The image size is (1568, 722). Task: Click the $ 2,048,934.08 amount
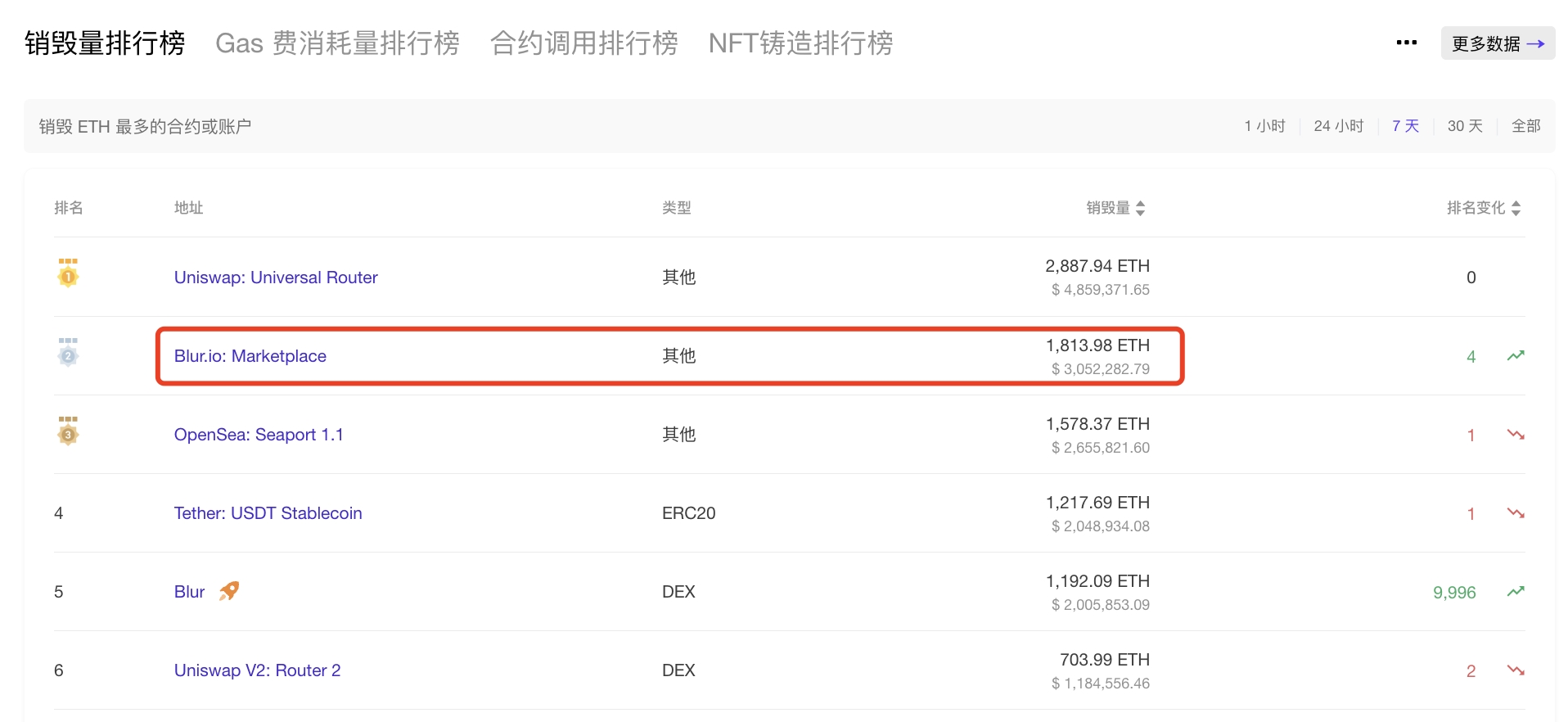(1101, 526)
